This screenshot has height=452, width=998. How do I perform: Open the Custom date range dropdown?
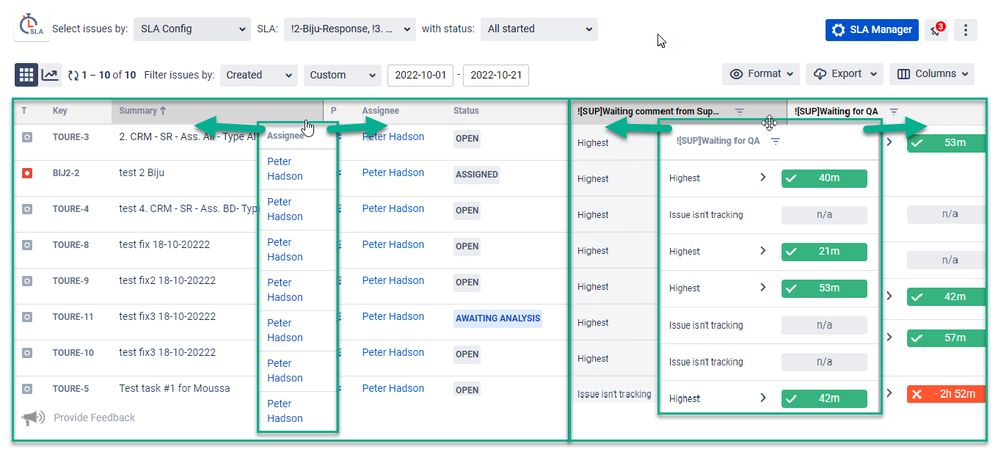click(342, 75)
